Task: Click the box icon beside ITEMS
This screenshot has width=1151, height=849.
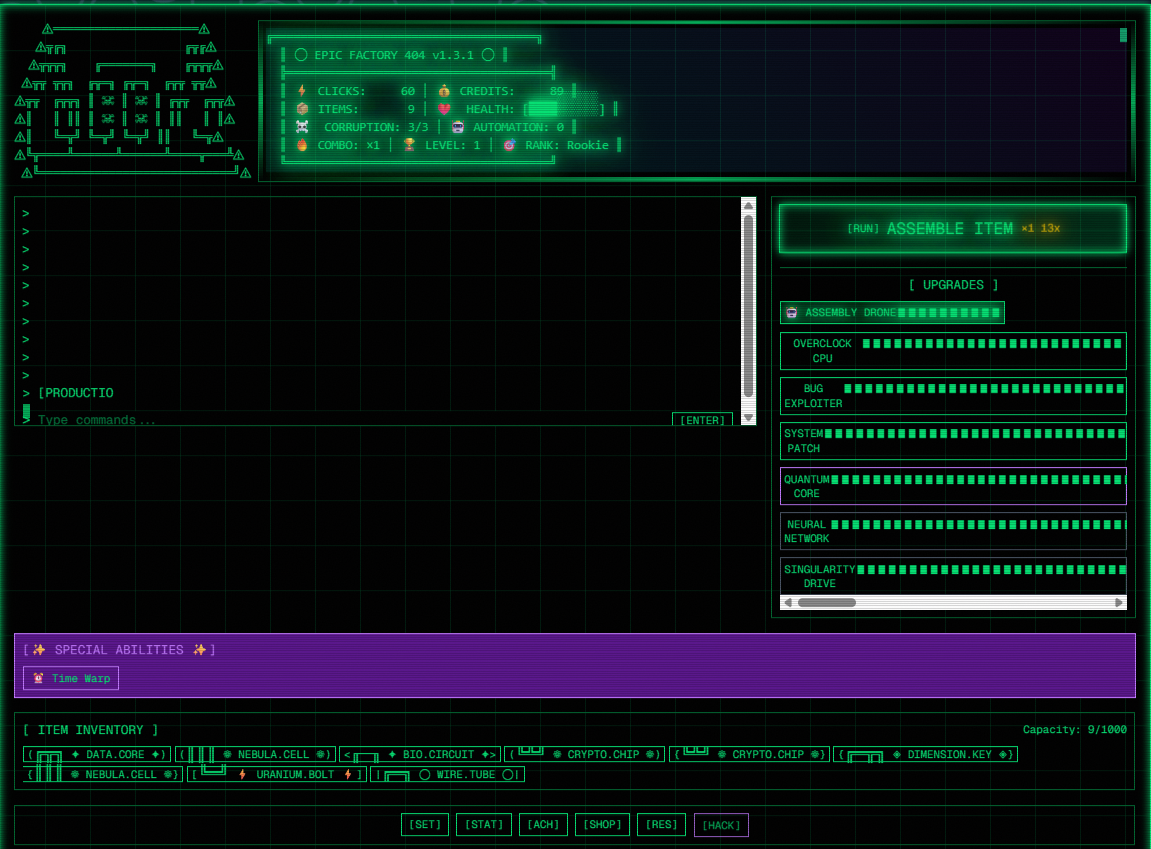Action: [x=302, y=109]
